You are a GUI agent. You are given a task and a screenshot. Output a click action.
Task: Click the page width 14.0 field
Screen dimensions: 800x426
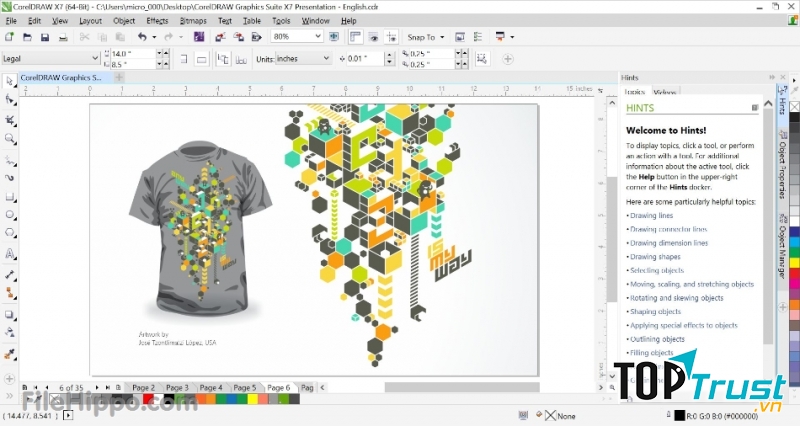coord(132,54)
